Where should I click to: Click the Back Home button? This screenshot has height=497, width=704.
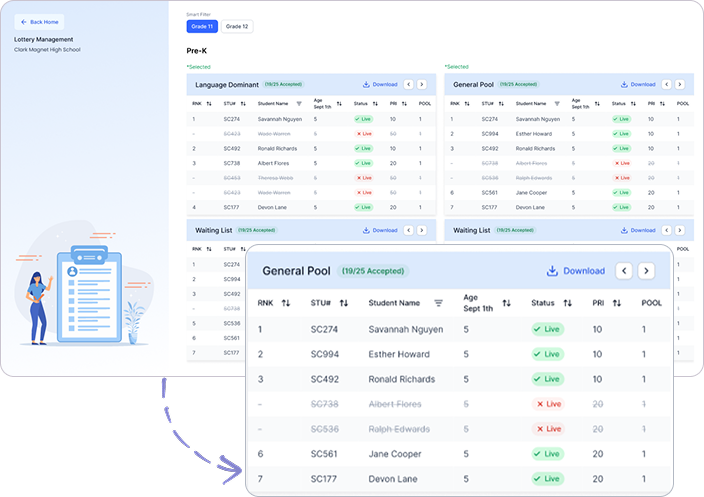tap(40, 21)
